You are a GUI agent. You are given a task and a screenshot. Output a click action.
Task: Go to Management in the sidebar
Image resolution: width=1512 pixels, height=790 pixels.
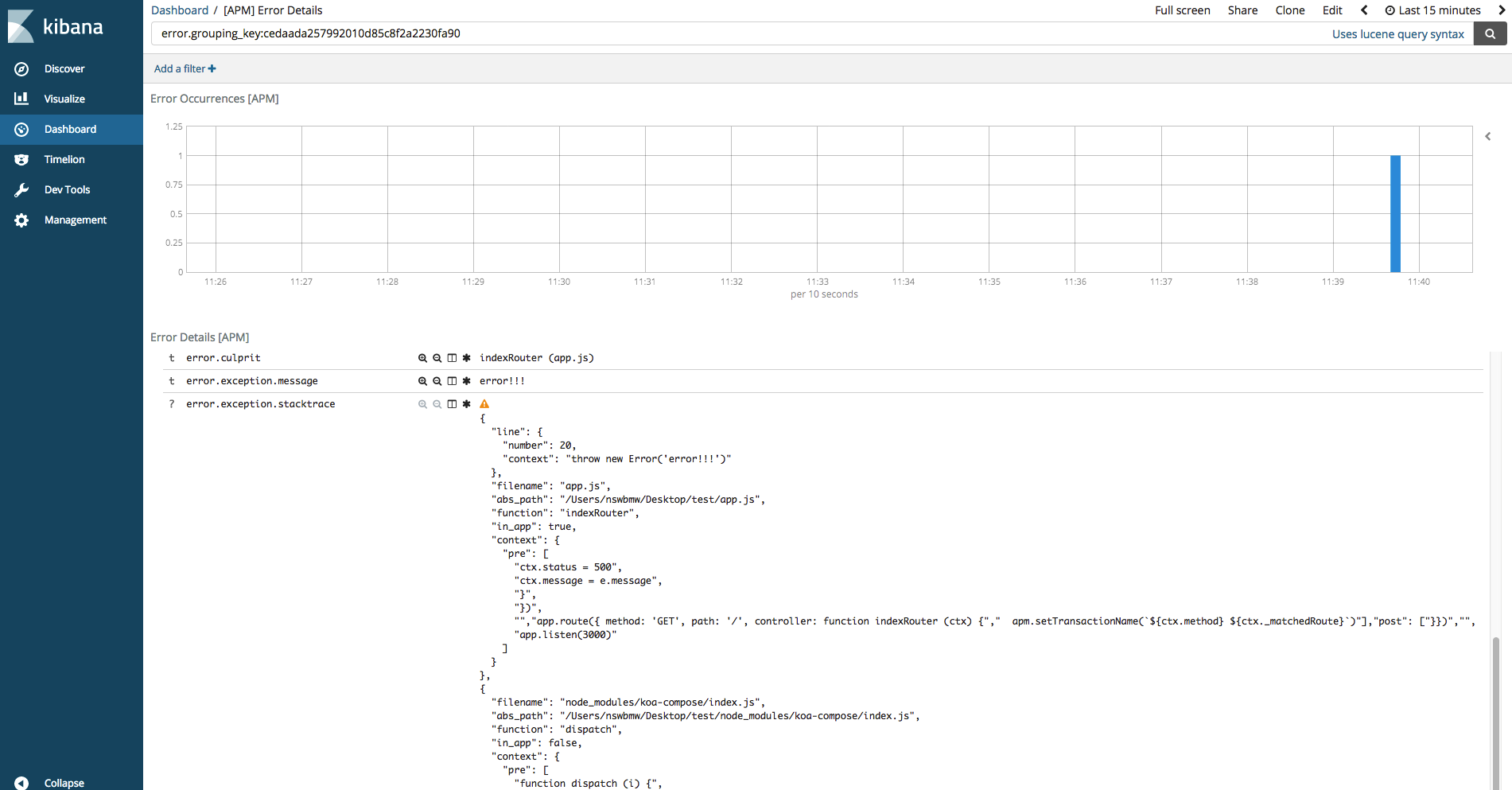coord(76,220)
